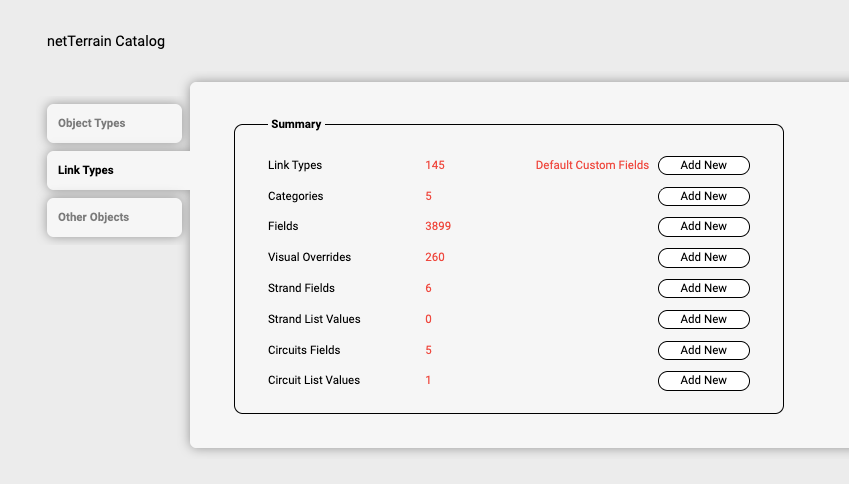Add a new entry for Fields

pos(703,227)
